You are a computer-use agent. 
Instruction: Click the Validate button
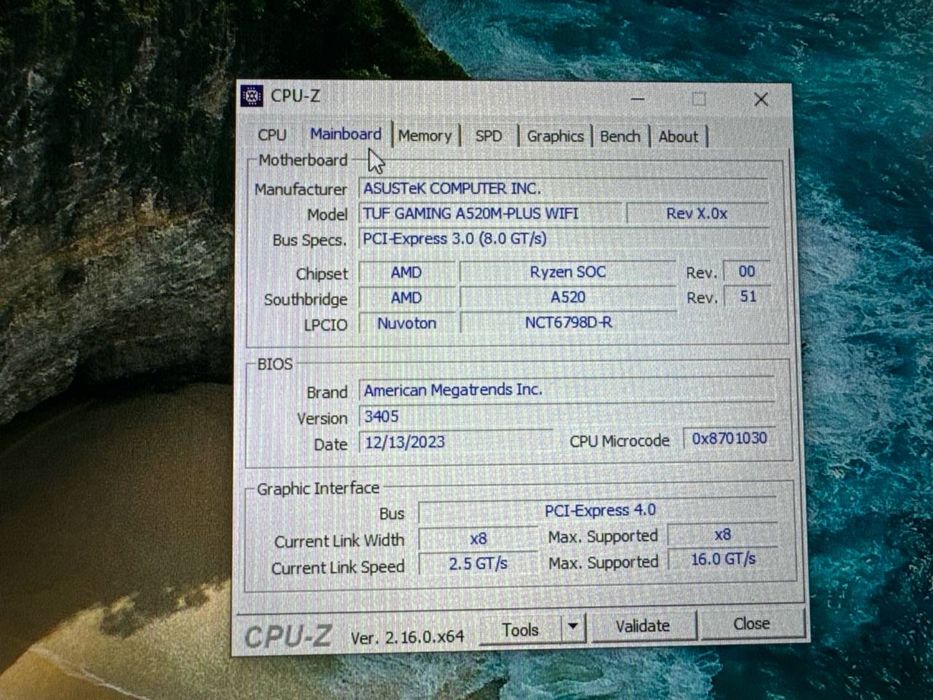tap(643, 626)
